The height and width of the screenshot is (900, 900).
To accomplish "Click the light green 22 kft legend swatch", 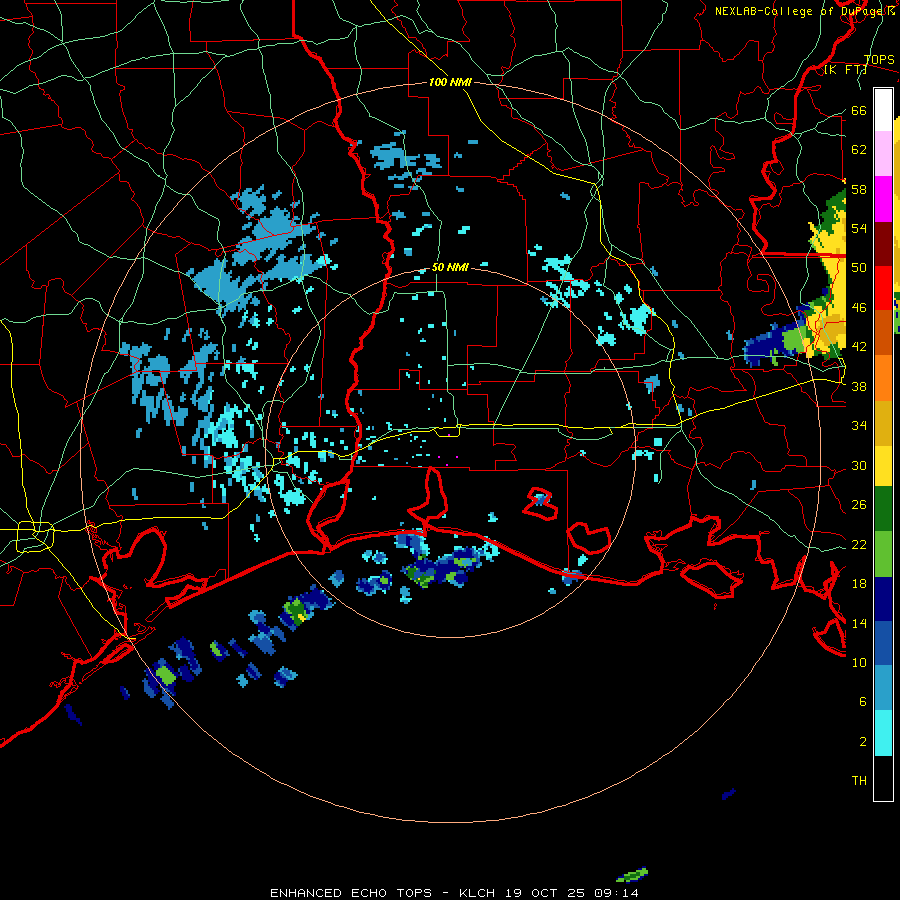I will (883, 554).
